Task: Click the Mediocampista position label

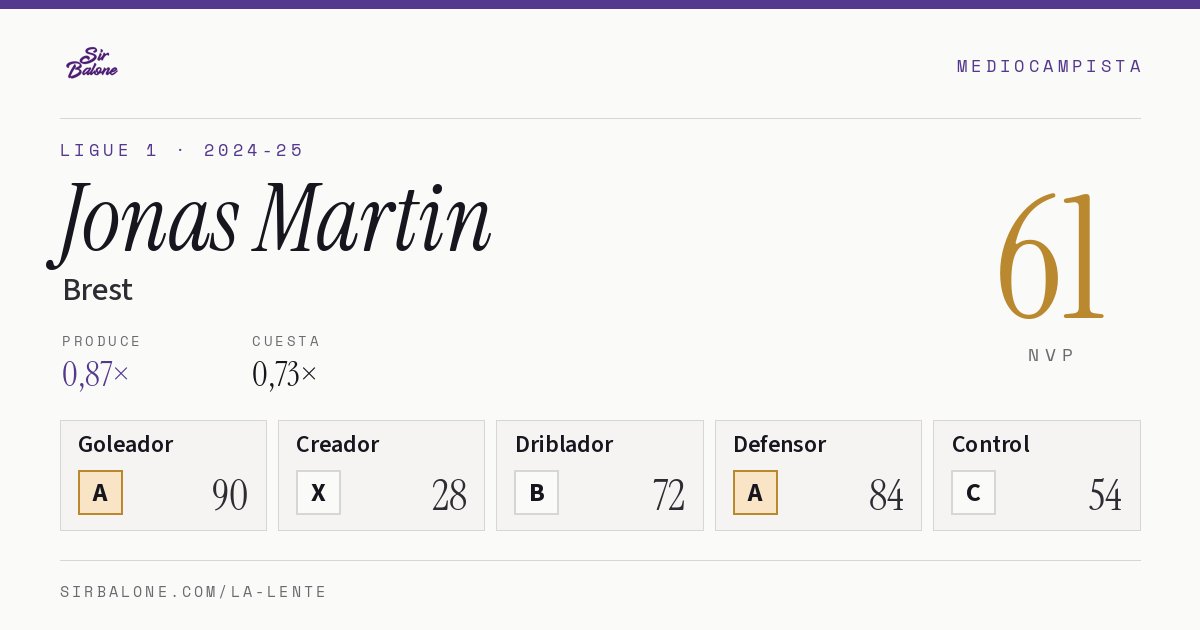Action: click(x=1049, y=66)
